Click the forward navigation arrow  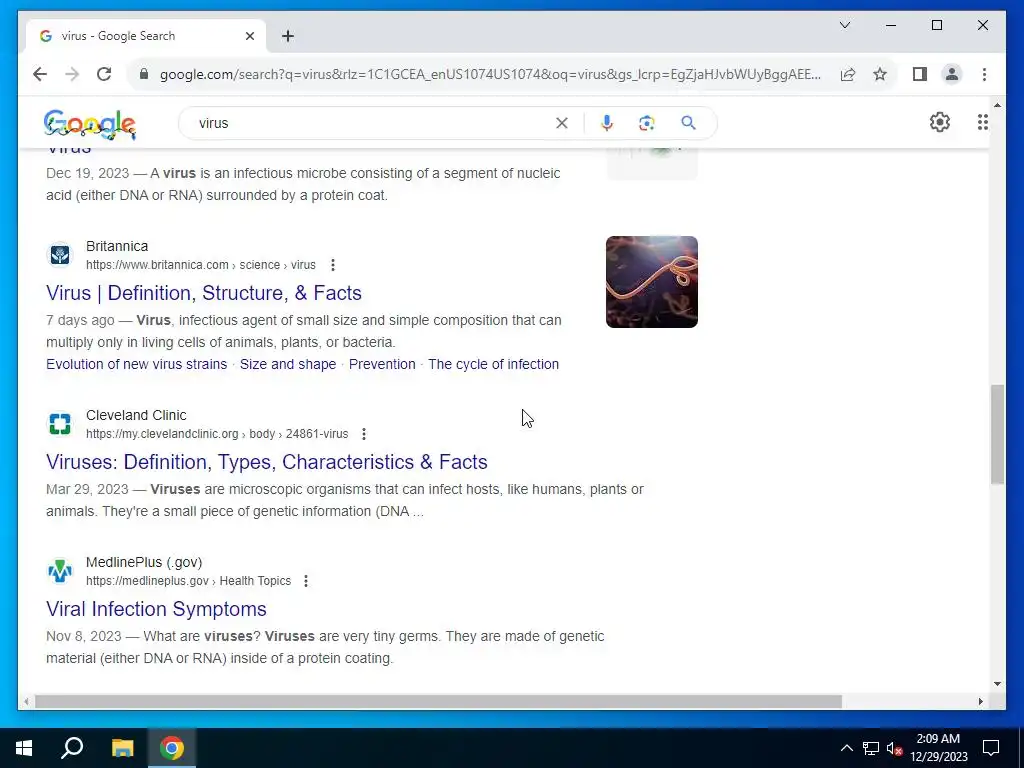tap(72, 74)
